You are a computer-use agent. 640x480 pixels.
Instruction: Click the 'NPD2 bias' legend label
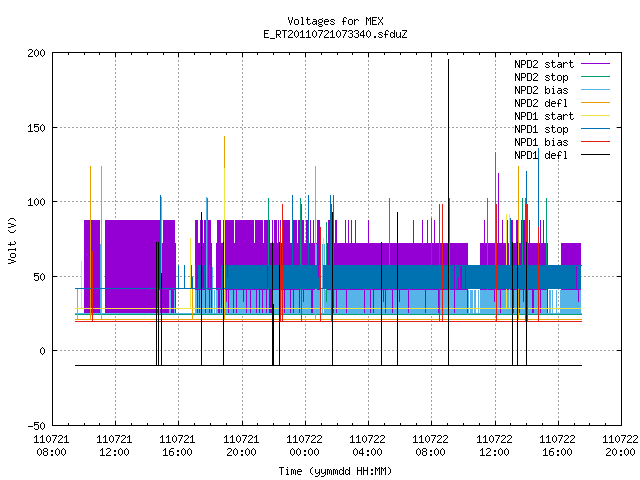point(541,90)
